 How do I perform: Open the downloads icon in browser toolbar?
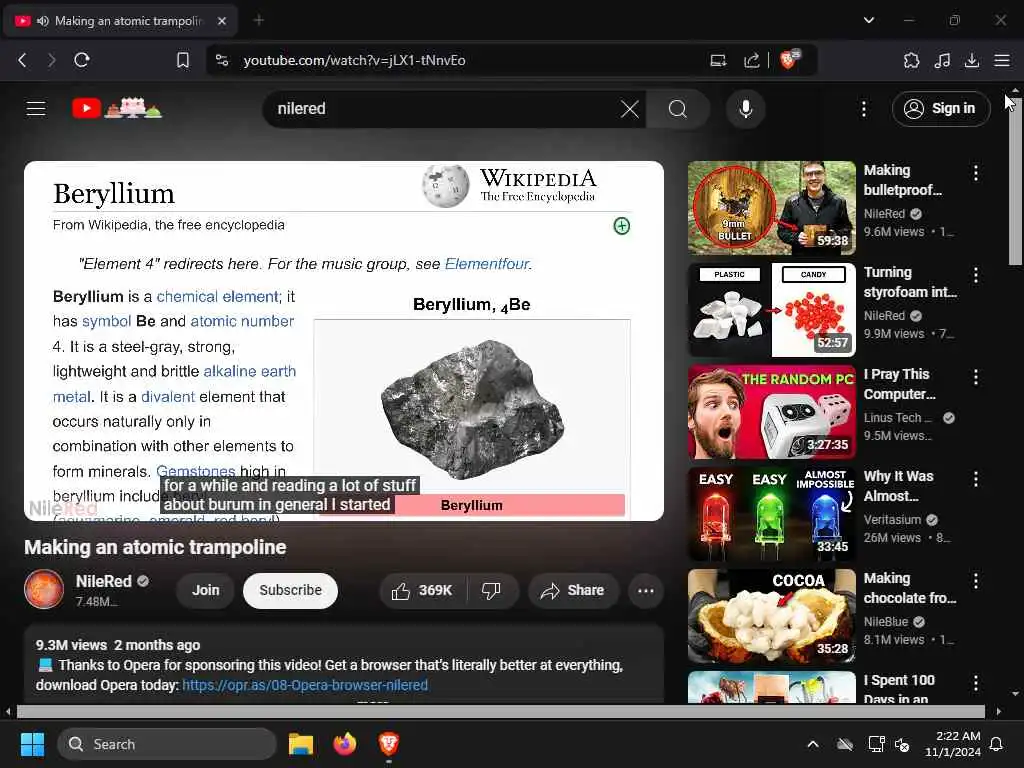972,60
